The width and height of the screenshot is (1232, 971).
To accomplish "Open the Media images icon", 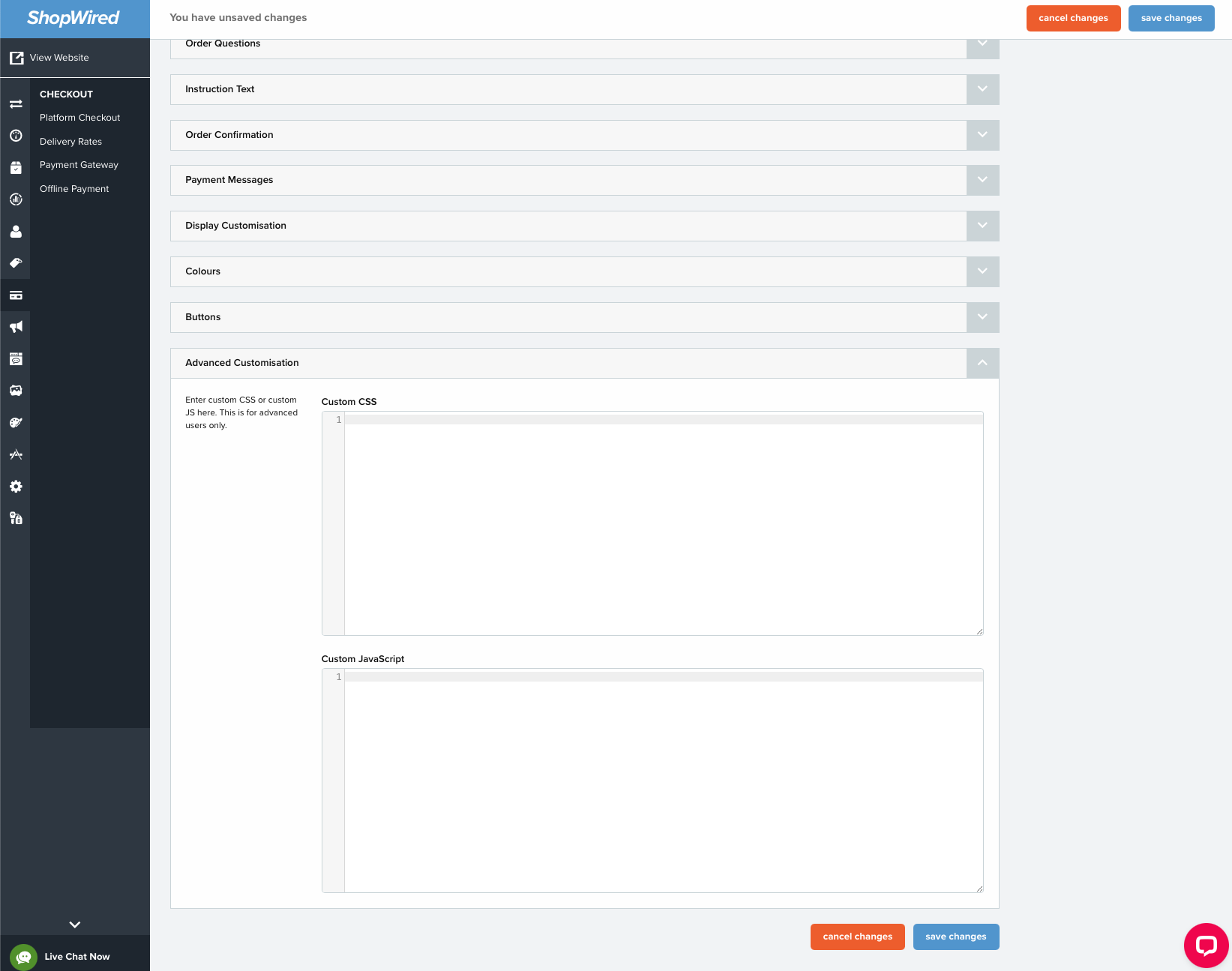I will pyautogui.click(x=16, y=390).
